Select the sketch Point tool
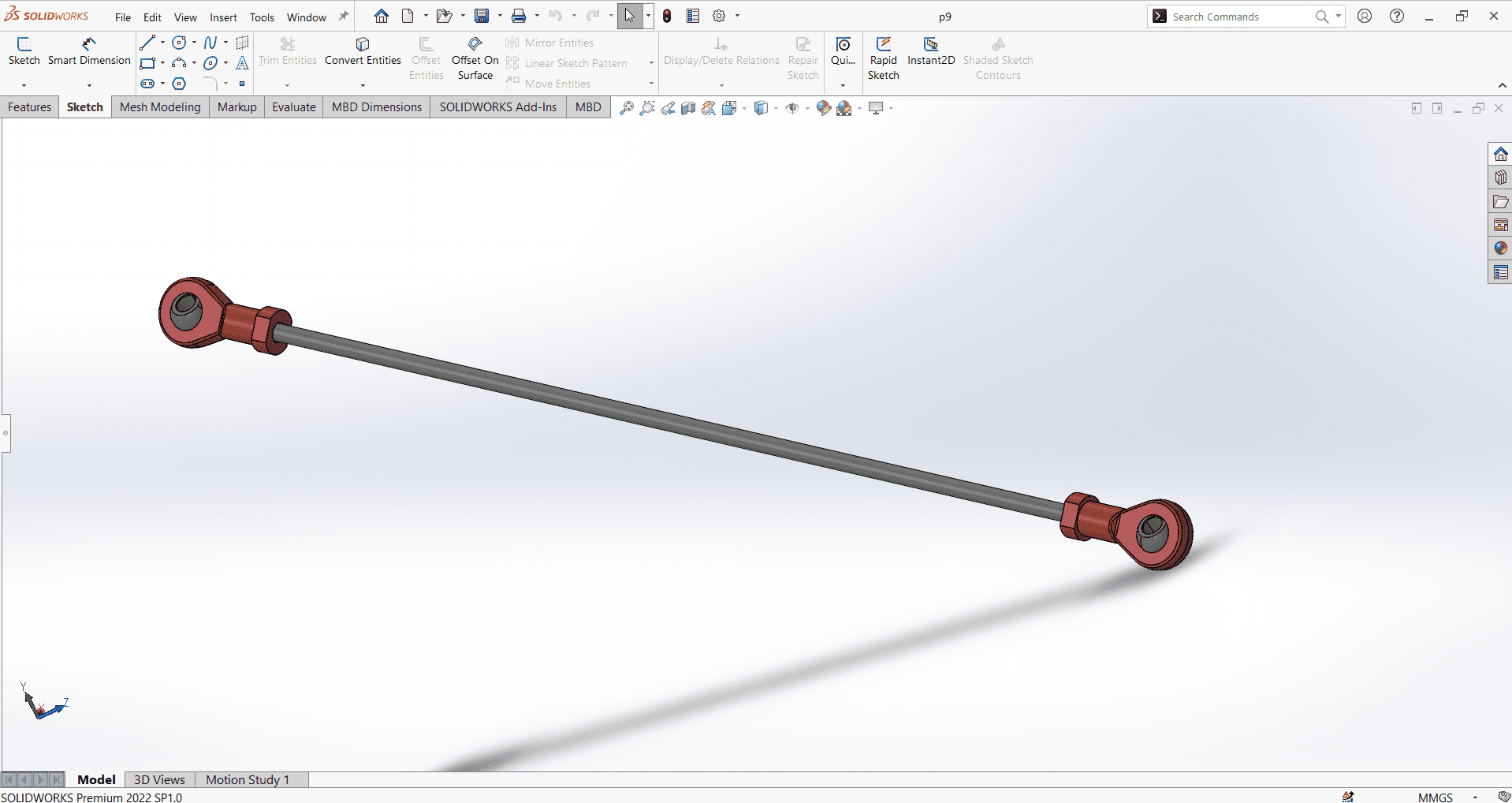This screenshot has height=803, width=1512. coord(242,84)
